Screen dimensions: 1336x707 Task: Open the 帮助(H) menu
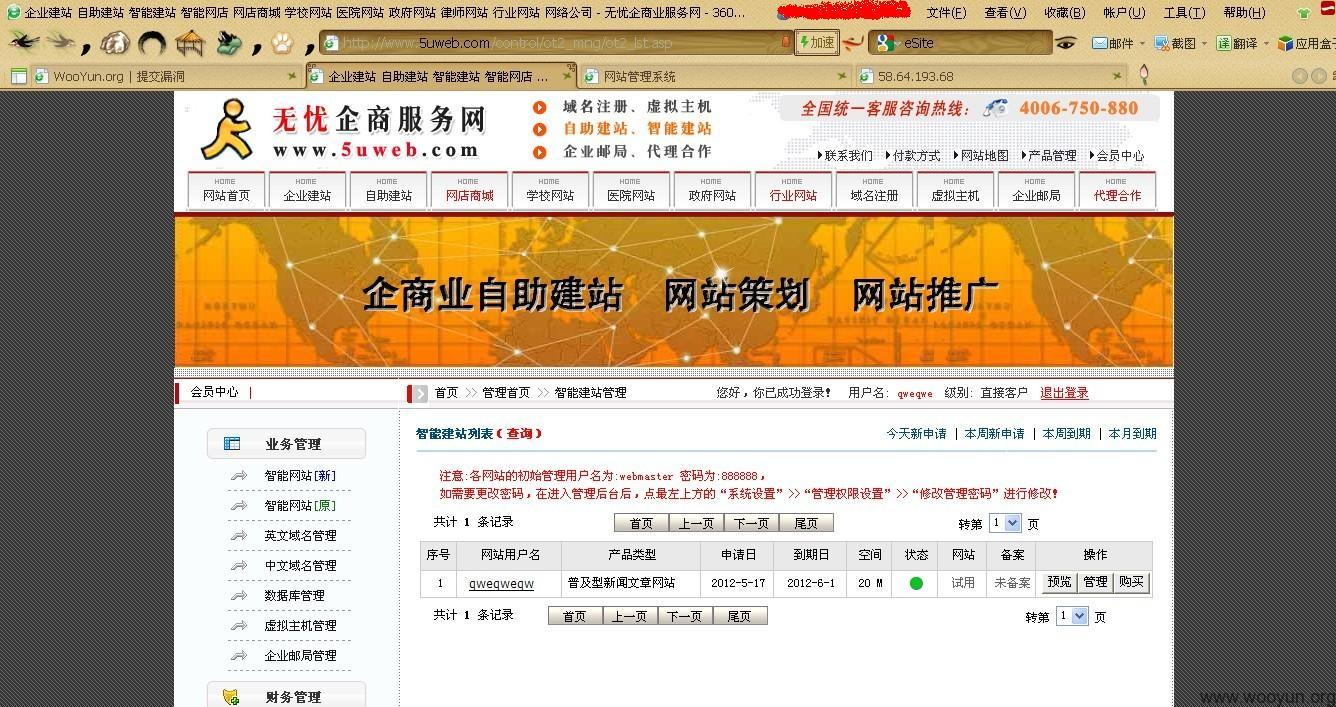point(1244,13)
